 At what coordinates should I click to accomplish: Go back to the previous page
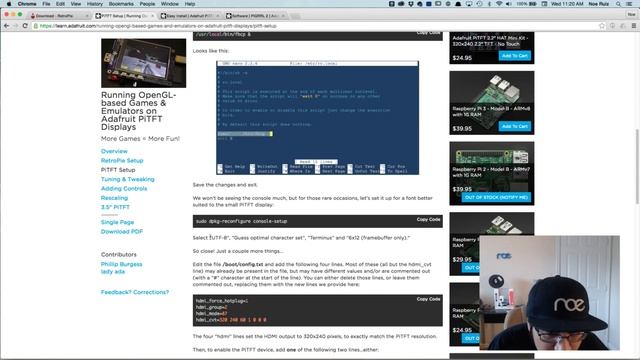6,26
